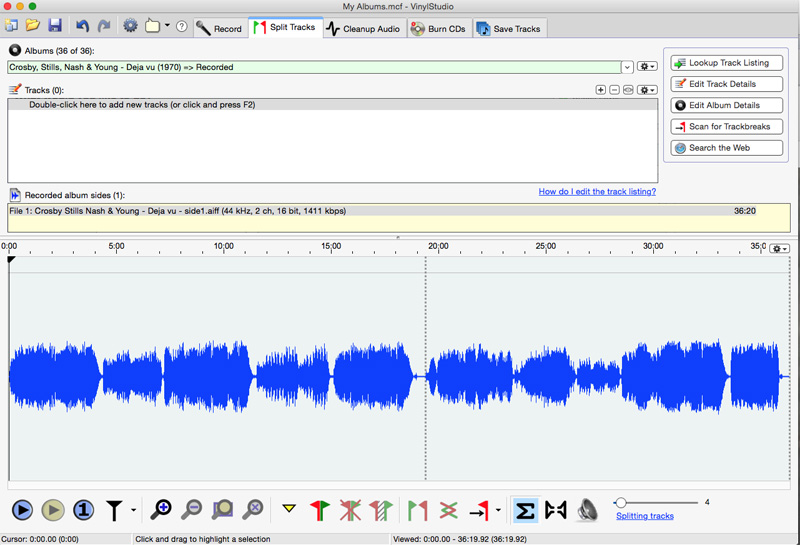This screenshot has width=800, height=545.
Task: Toggle the Sigma waveform view button
Action: (524, 510)
